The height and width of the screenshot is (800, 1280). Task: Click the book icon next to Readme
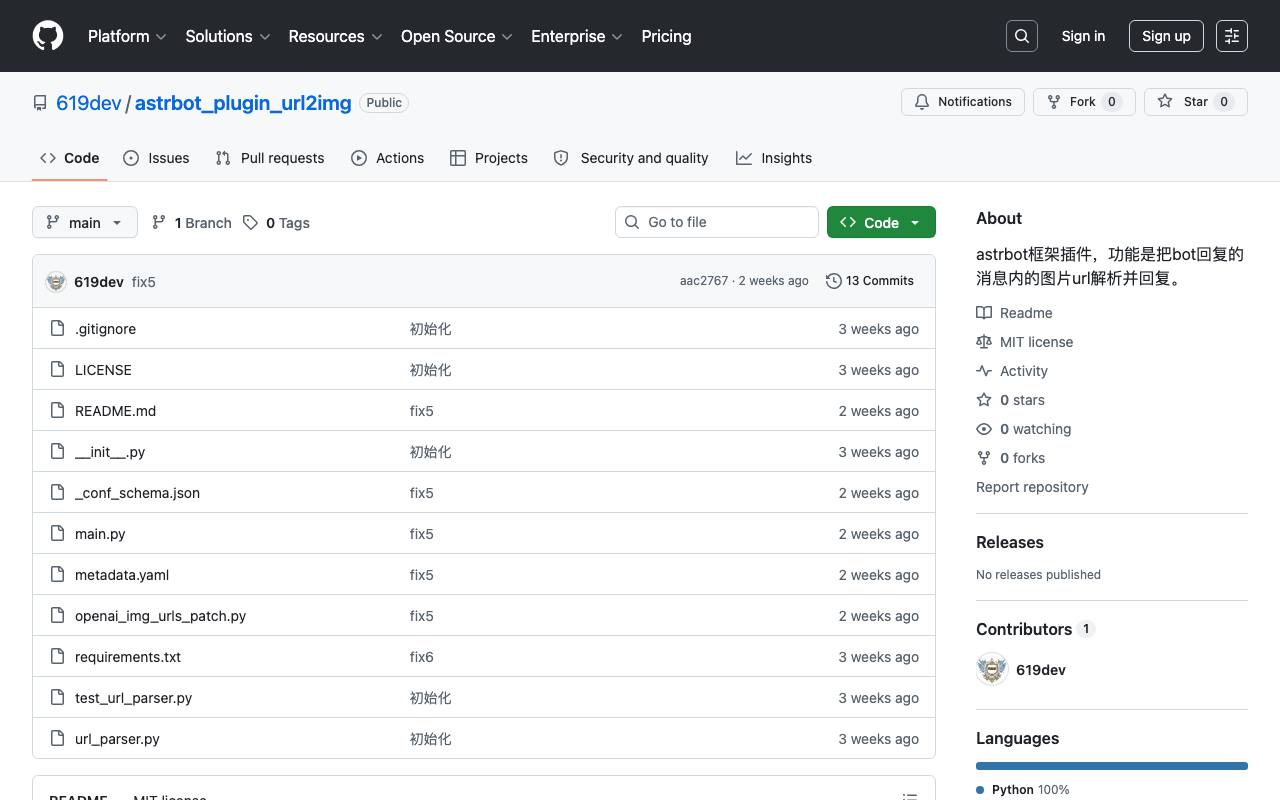[984, 313]
